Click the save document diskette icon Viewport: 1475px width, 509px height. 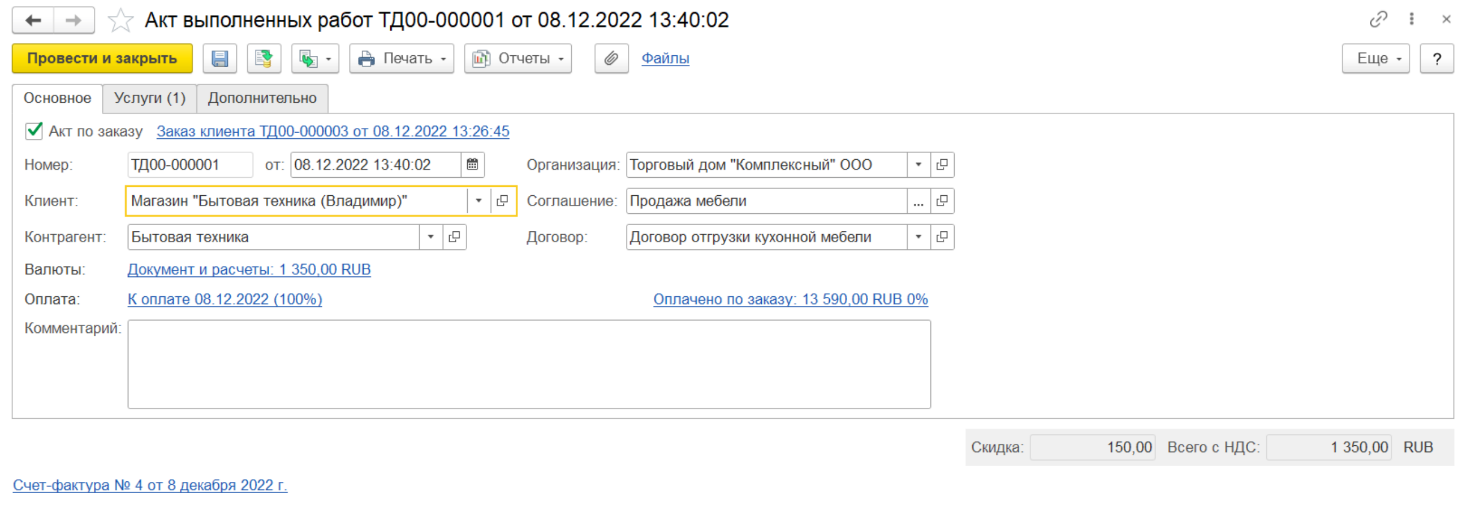(220, 59)
